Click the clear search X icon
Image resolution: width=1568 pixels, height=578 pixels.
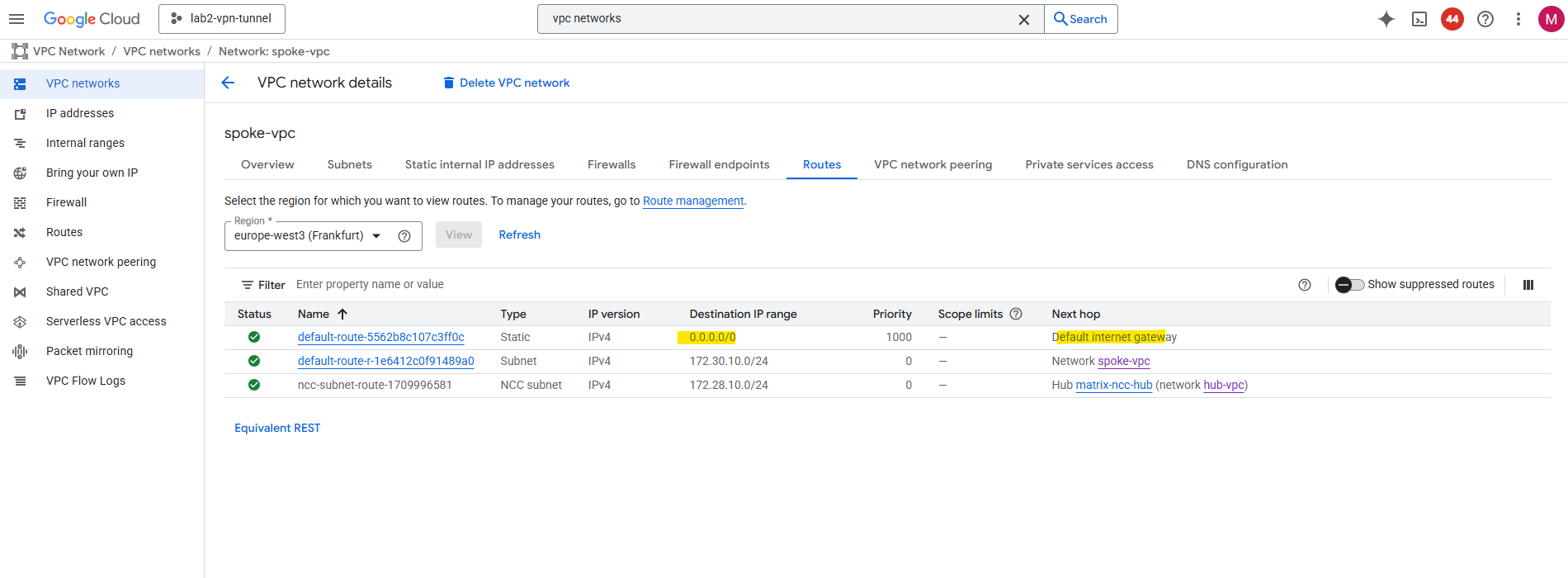pyautogui.click(x=1024, y=19)
